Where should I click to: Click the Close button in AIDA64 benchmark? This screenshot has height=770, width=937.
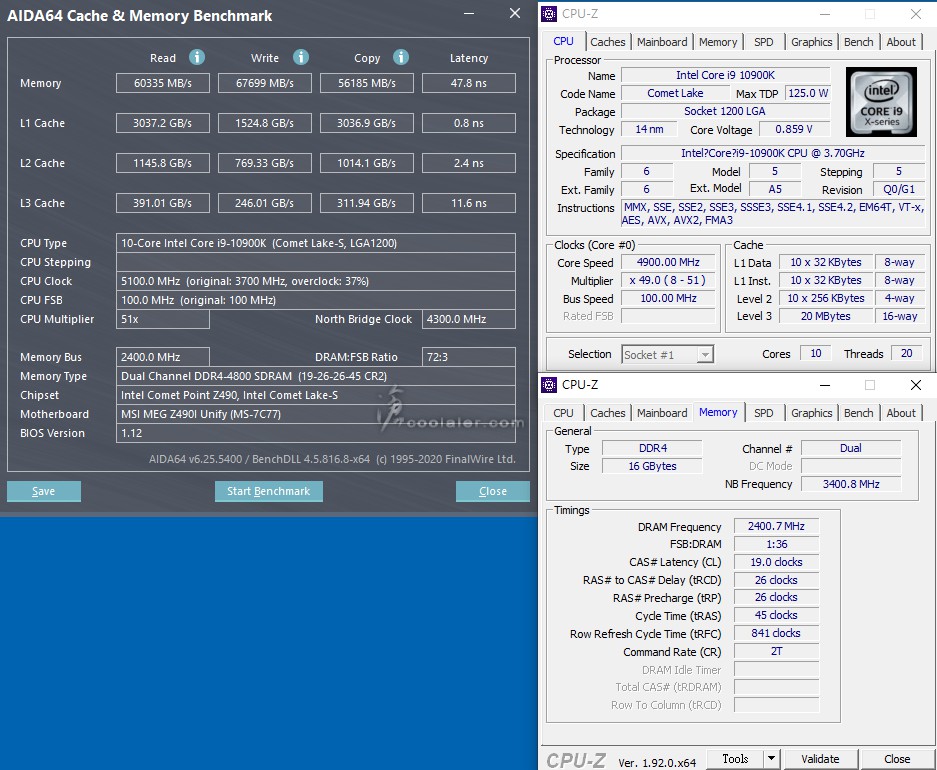(492, 491)
